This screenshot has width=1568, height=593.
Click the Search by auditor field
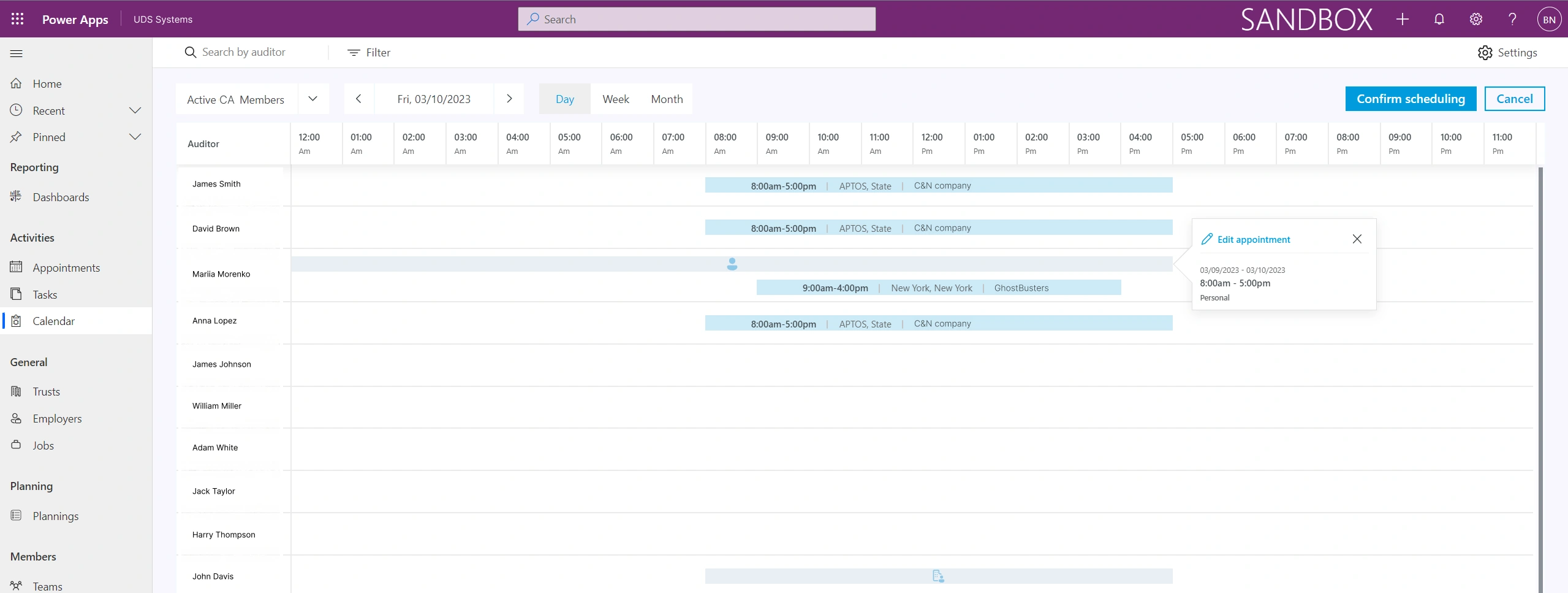pyautogui.click(x=244, y=52)
